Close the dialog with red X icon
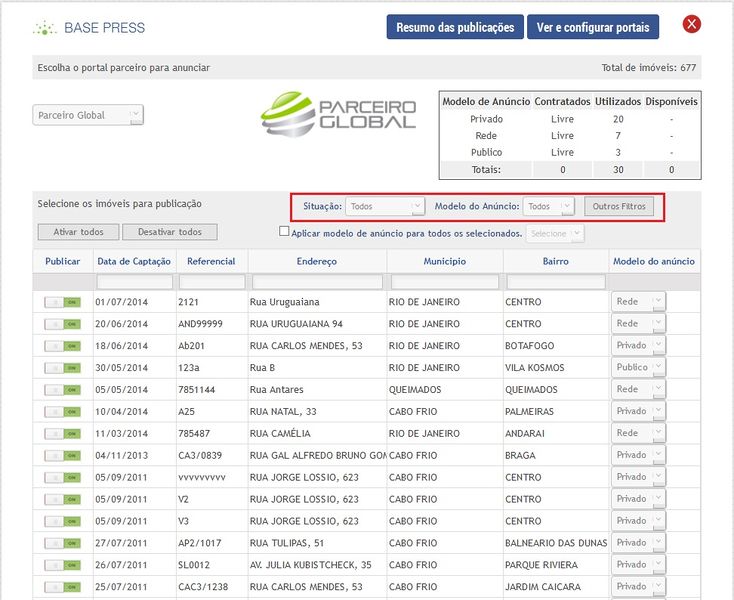This screenshot has height=600, width=734. [691, 25]
